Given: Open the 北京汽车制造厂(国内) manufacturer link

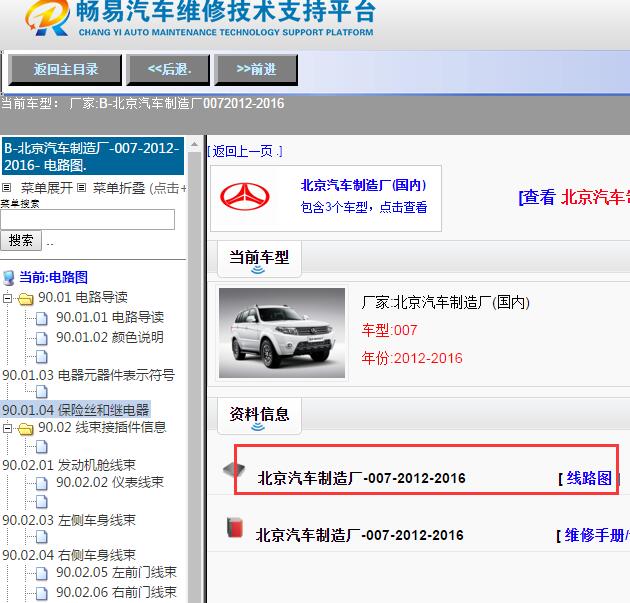Looking at the screenshot, I should pos(364,185).
